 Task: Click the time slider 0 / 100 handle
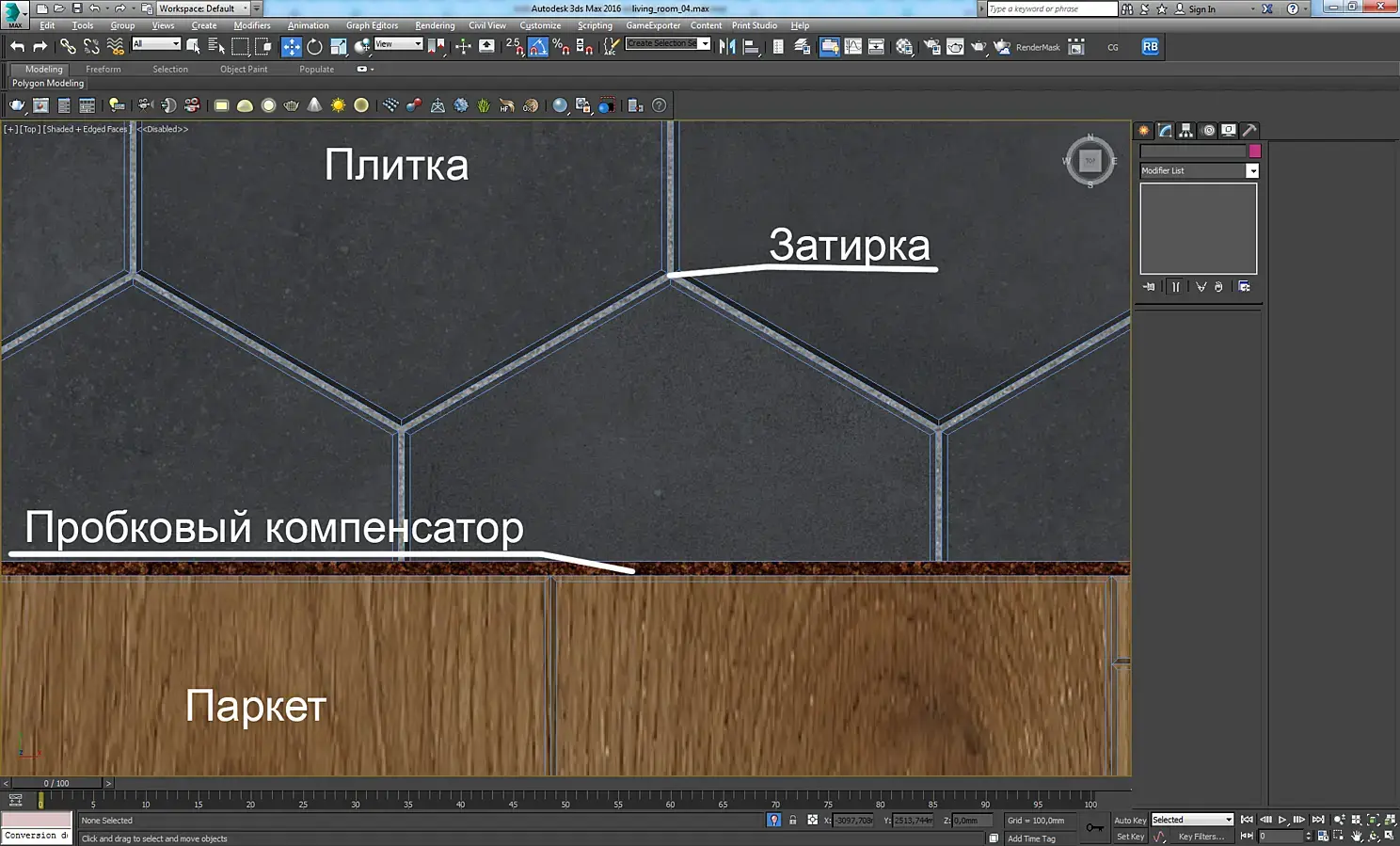(56, 783)
